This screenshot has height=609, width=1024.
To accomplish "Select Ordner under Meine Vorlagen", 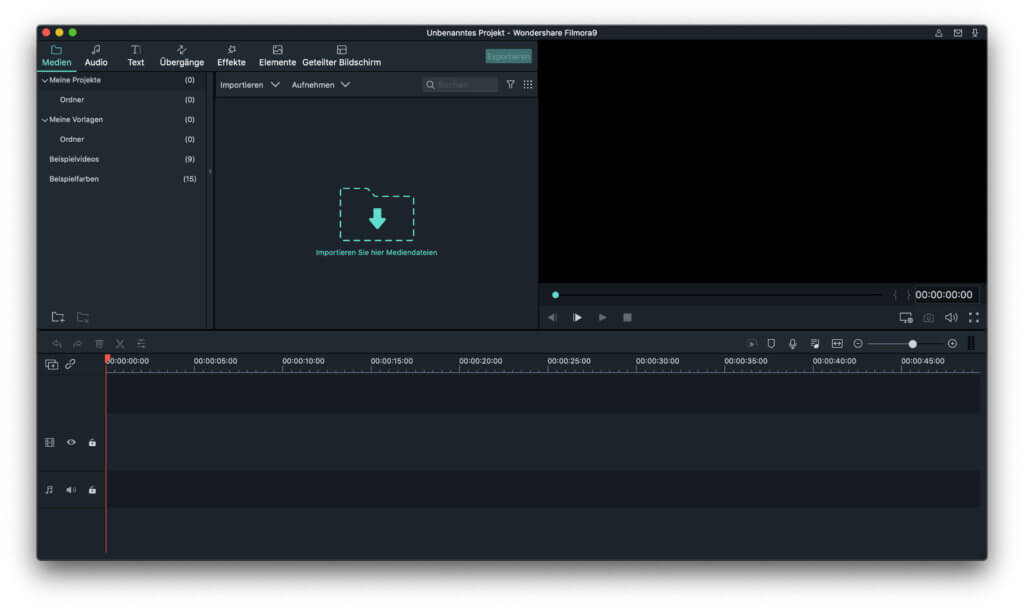I will click(x=72, y=140).
